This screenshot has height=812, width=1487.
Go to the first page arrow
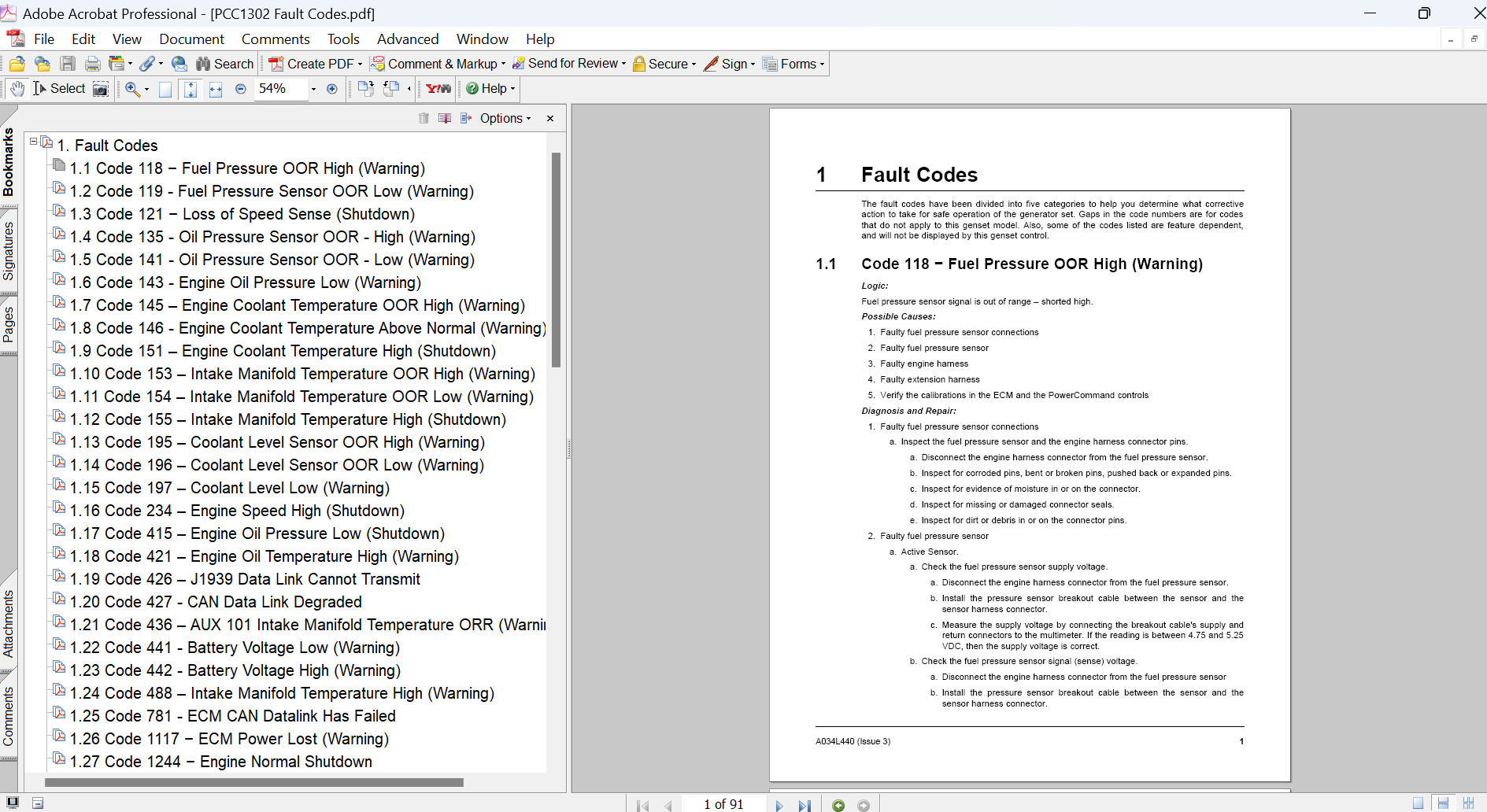(642, 805)
